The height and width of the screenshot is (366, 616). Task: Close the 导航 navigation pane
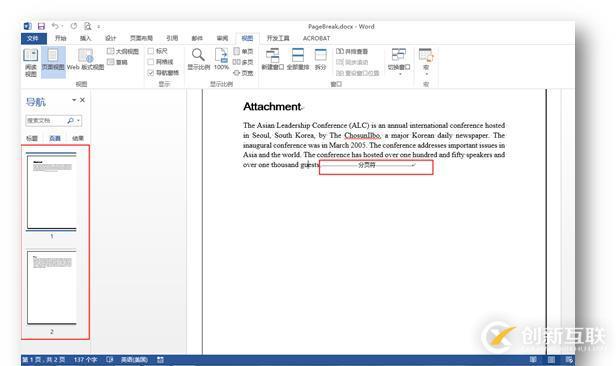(x=82, y=100)
